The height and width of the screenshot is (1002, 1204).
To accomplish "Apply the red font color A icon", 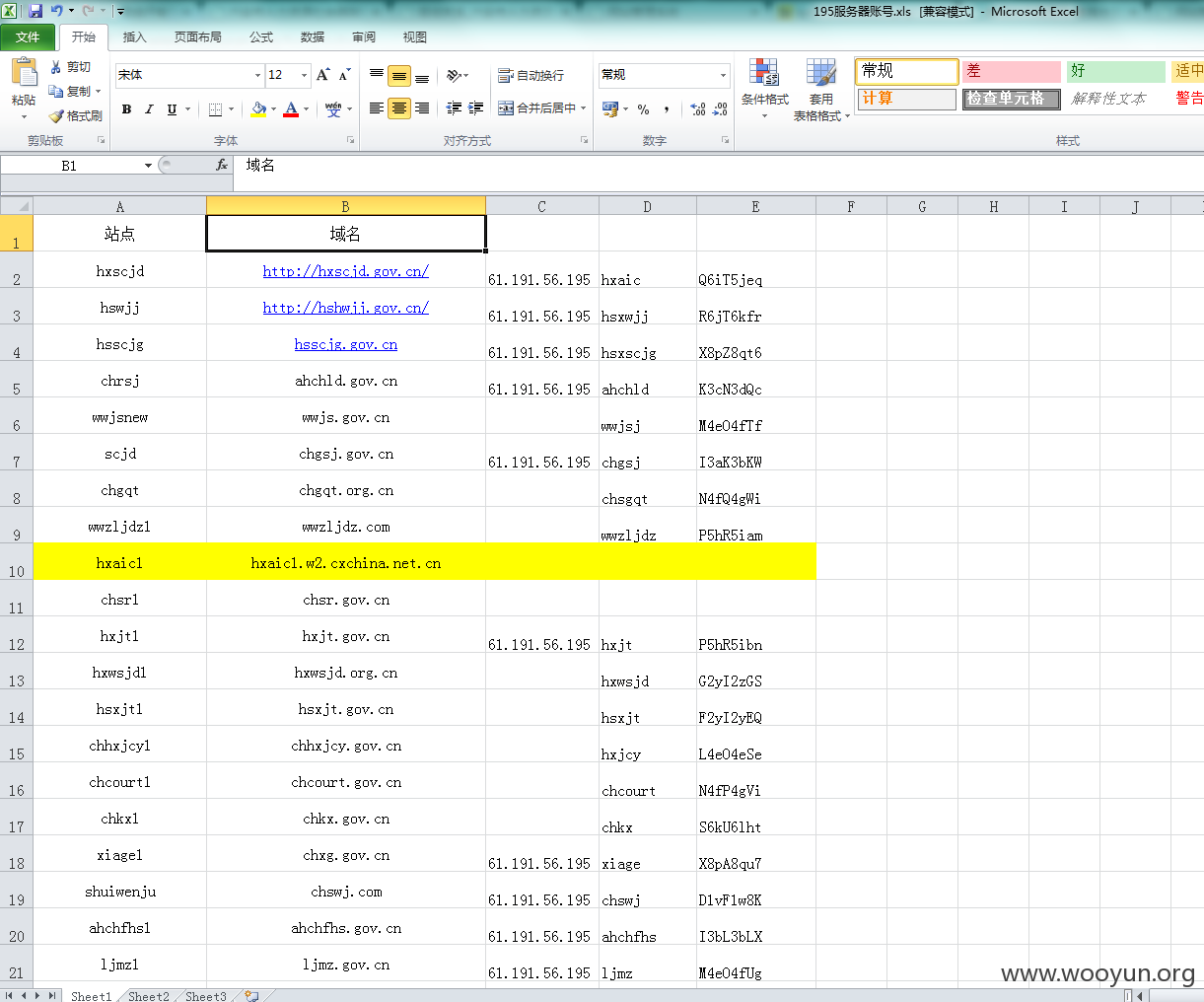I will [x=291, y=109].
